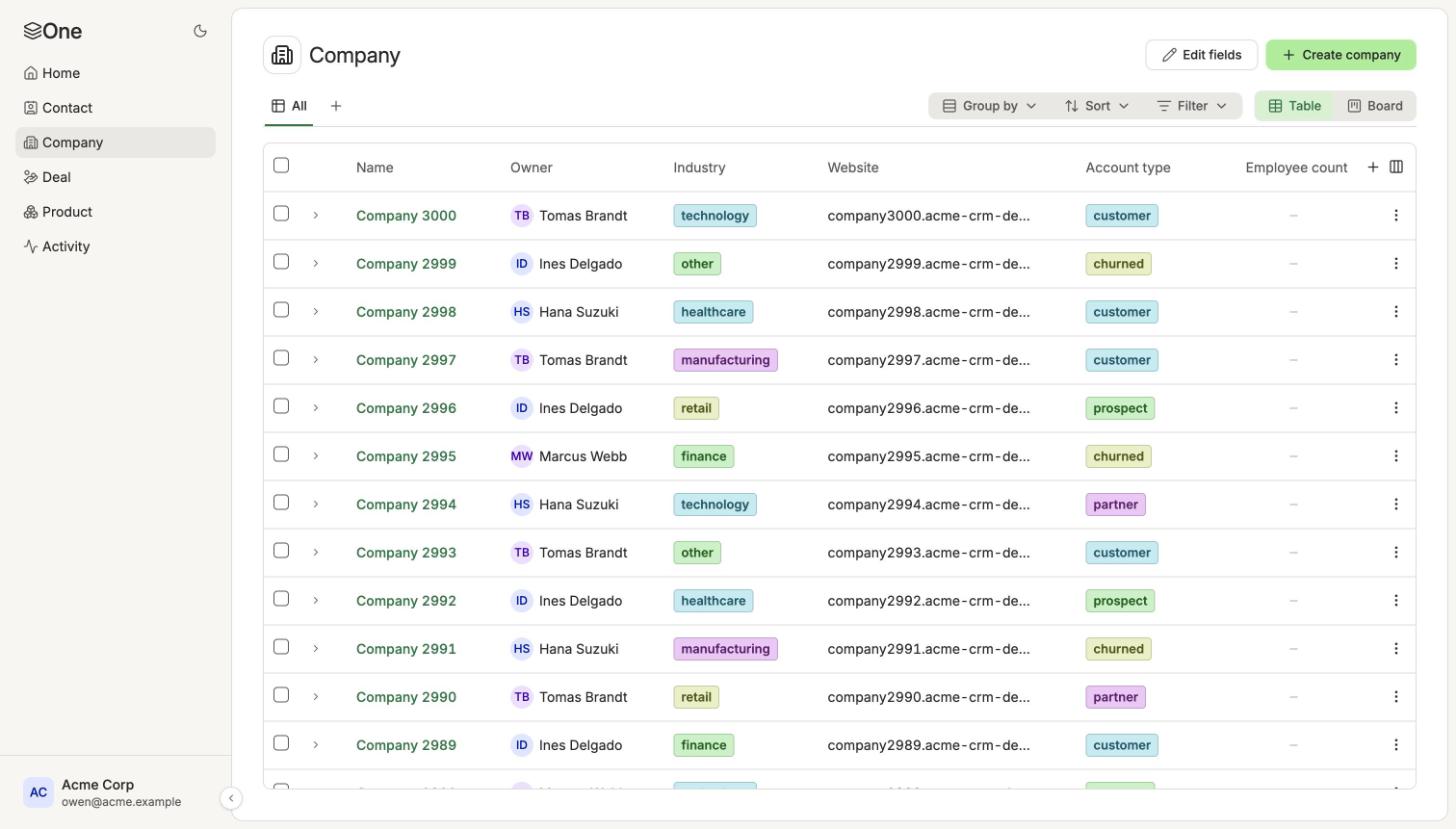This screenshot has height=829, width=1456.
Task: Collapse the sidebar with the arrow button
Action: pos(230,798)
